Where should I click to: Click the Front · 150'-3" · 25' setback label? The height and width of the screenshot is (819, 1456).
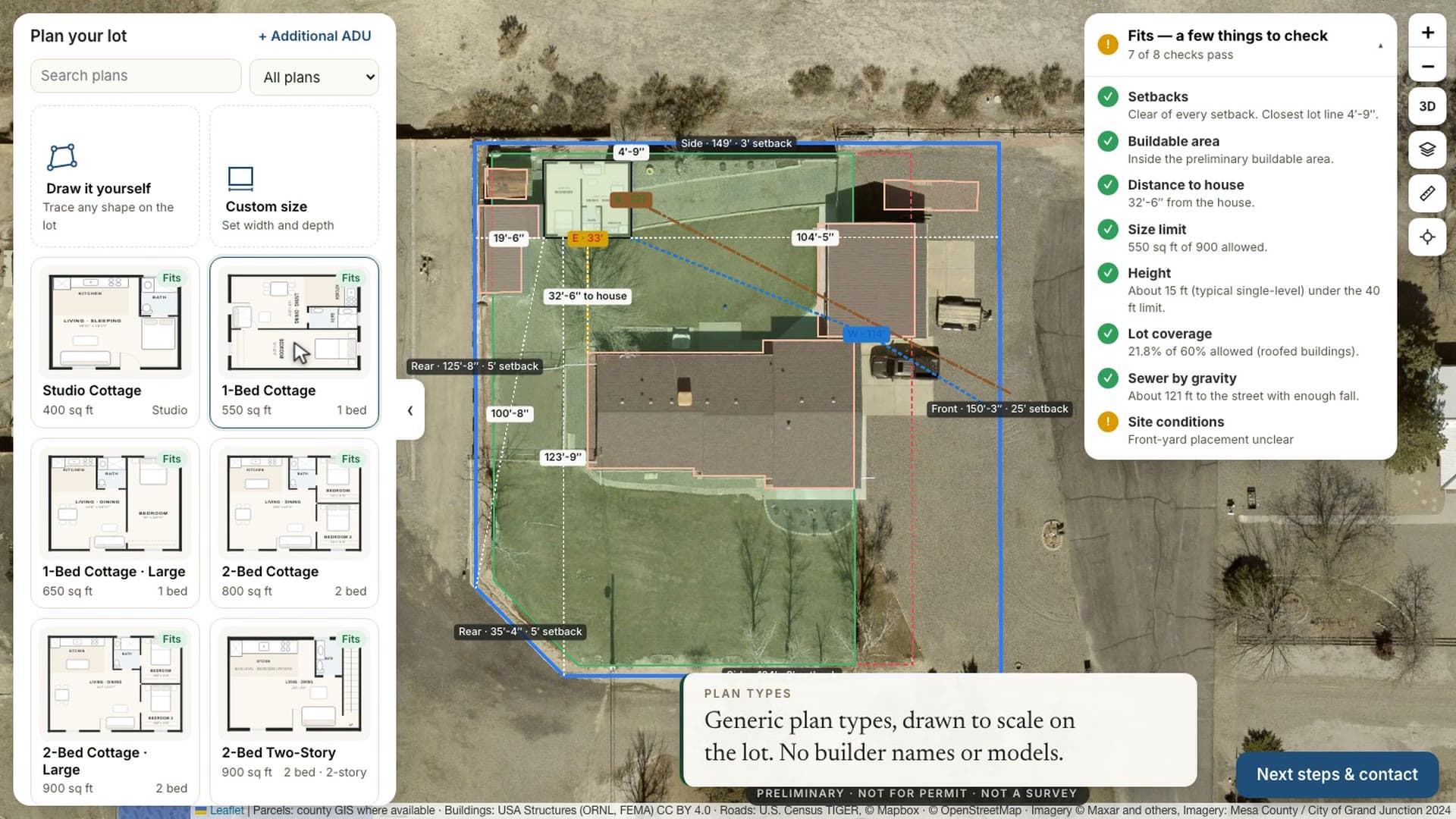(x=999, y=409)
